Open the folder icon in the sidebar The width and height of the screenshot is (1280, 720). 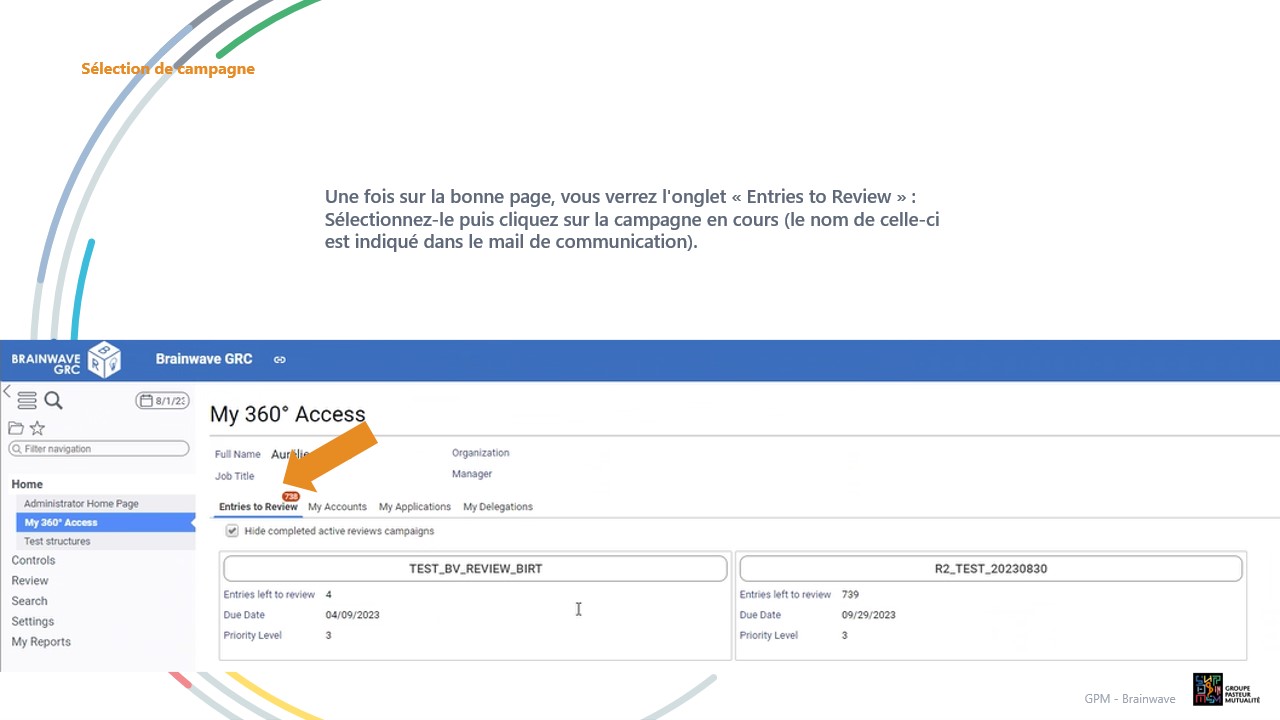[x=16, y=428]
